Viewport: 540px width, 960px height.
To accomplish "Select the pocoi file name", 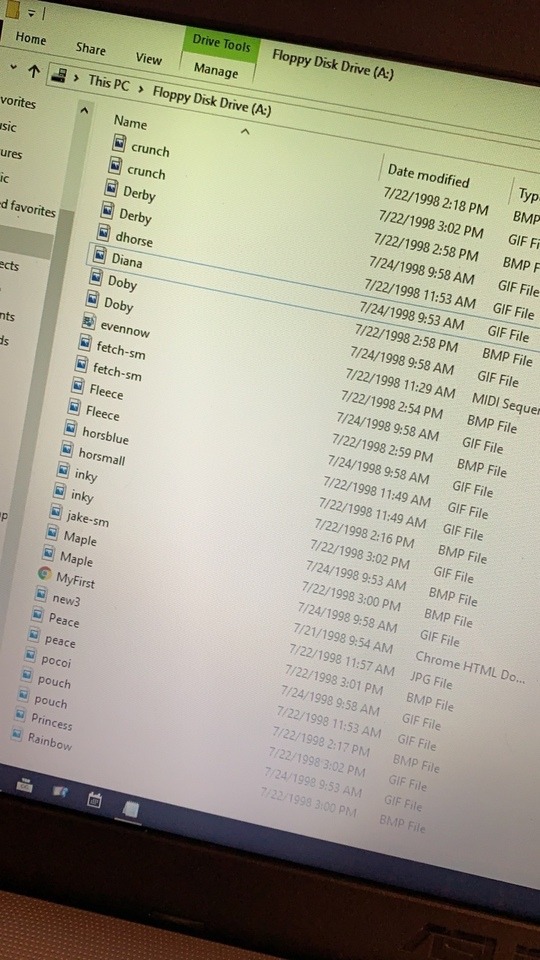I will point(56,661).
